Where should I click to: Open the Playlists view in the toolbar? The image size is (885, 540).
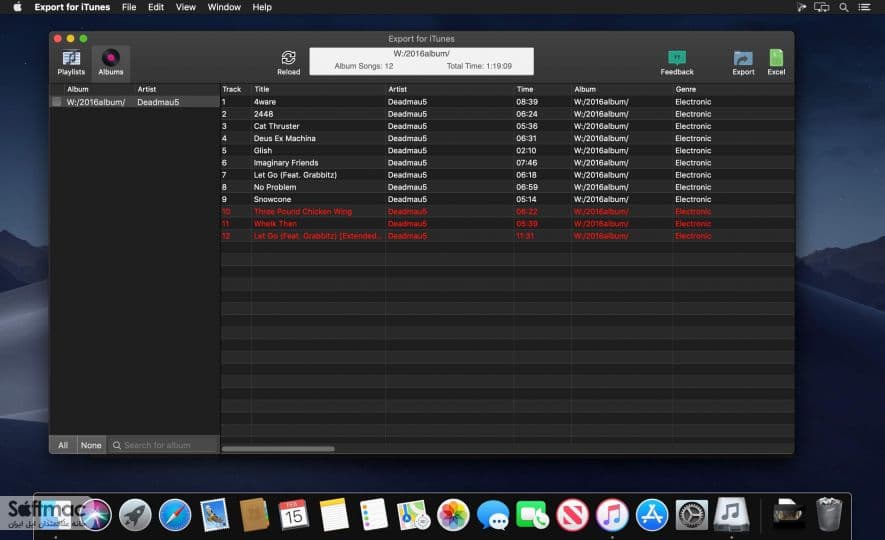(x=71, y=63)
